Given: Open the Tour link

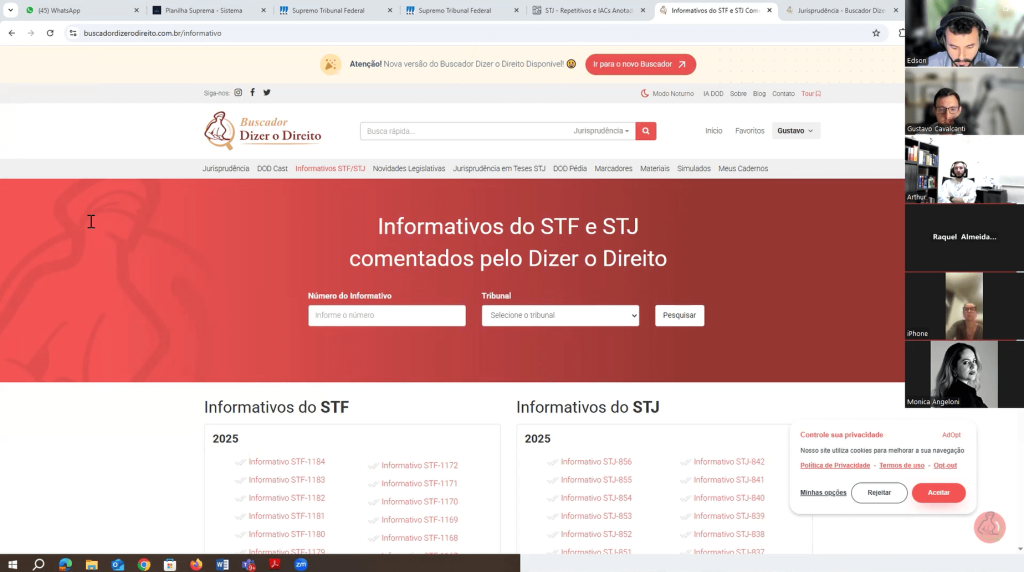Looking at the screenshot, I should 811,93.
